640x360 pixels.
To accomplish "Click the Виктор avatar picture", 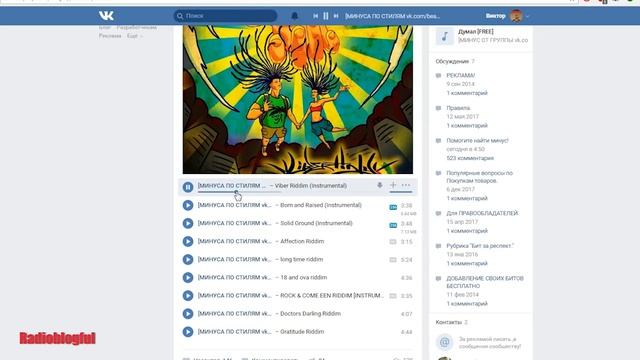I will coord(516,16).
